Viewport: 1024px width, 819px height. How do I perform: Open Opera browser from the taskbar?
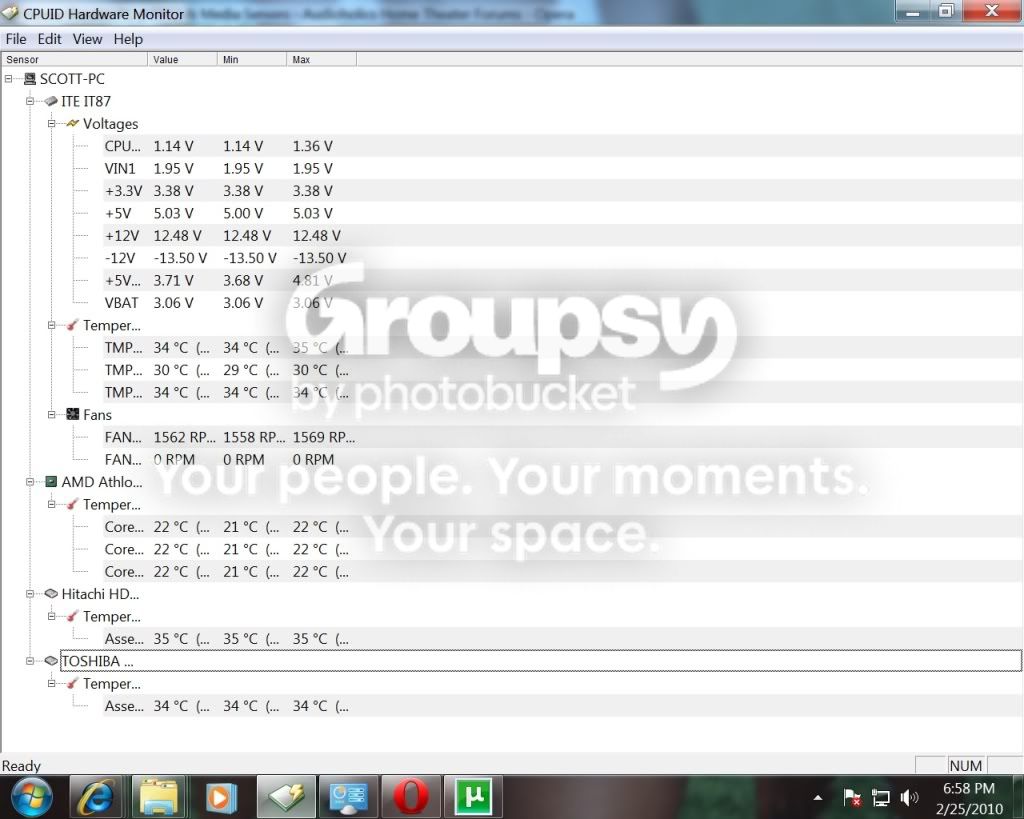(x=411, y=797)
